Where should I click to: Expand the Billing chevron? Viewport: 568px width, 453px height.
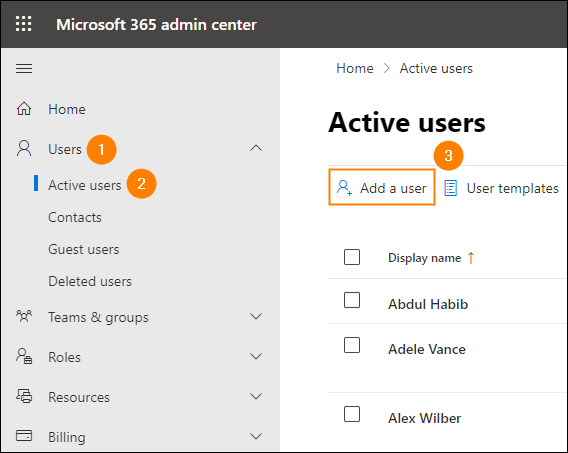[256, 436]
